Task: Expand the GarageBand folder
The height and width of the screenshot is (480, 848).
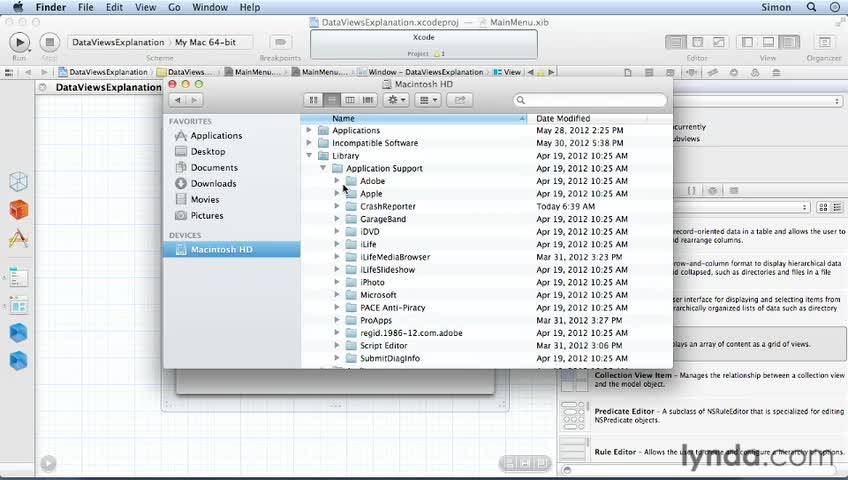Action: 336,219
